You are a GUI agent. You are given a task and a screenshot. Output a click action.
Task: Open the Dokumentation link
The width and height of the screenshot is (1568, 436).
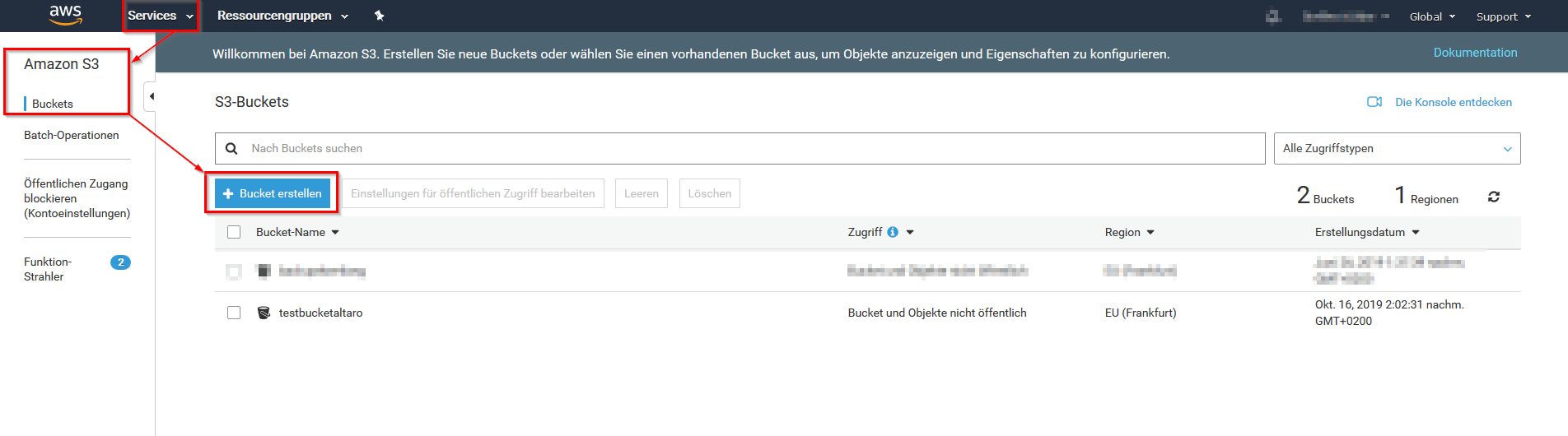click(1475, 53)
